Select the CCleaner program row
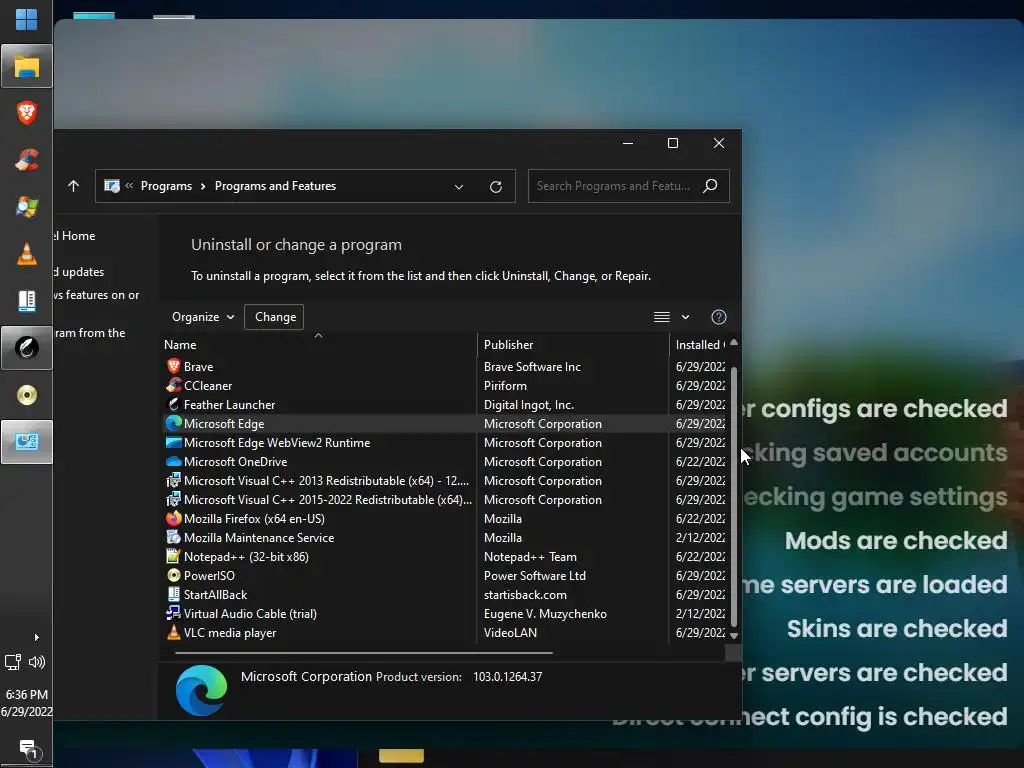Image resolution: width=1024 pixels, height=768 pixels. (444, 385)
